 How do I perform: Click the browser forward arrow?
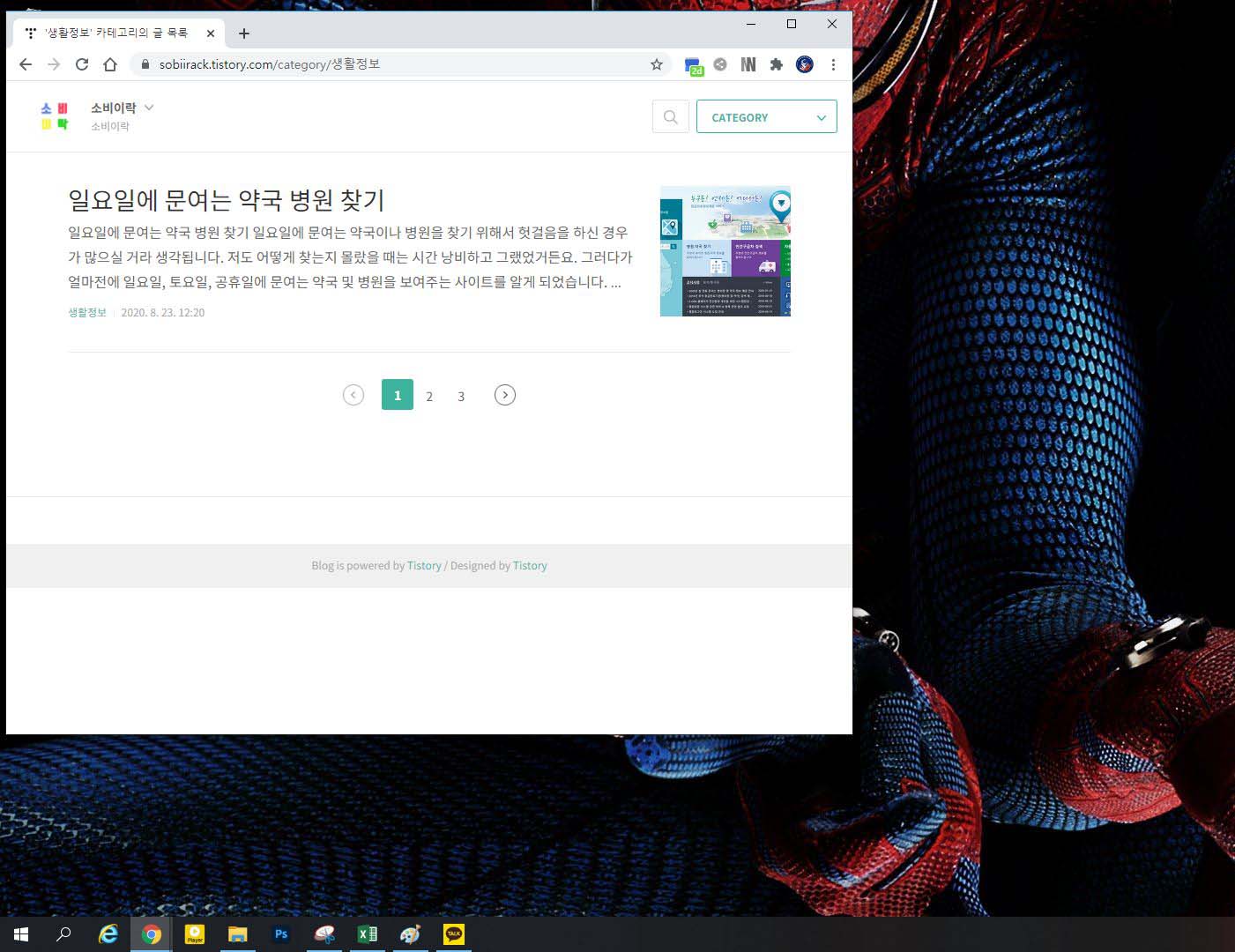pyautogui.click(x=54, y=64)
